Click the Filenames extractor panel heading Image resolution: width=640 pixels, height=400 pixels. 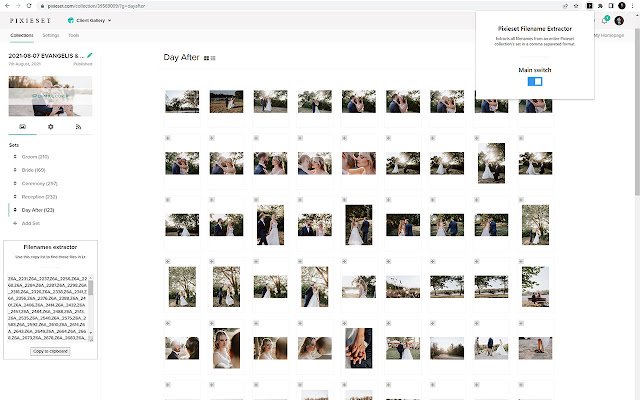pyautogui.click(x=50, y=247)
